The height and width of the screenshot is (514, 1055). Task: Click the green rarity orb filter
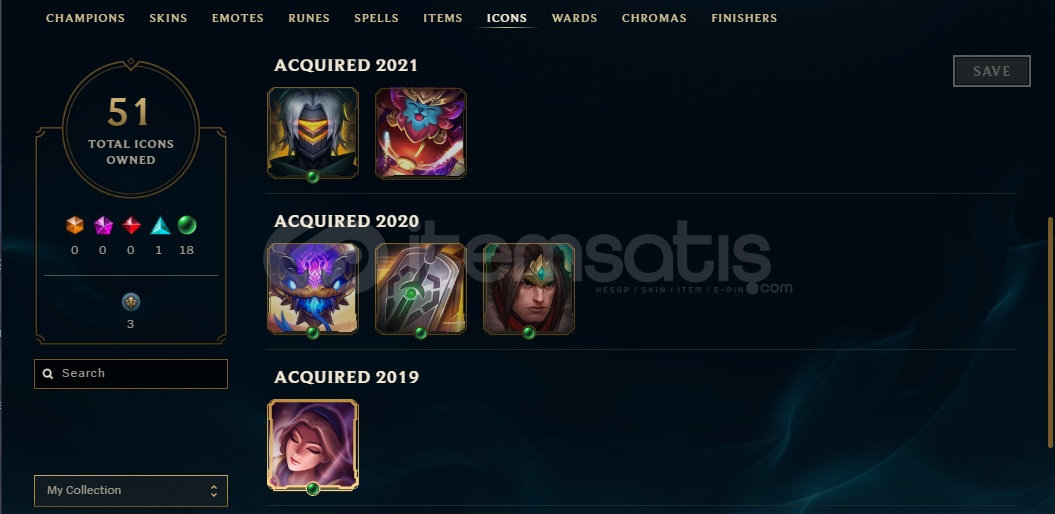[187, 225]
